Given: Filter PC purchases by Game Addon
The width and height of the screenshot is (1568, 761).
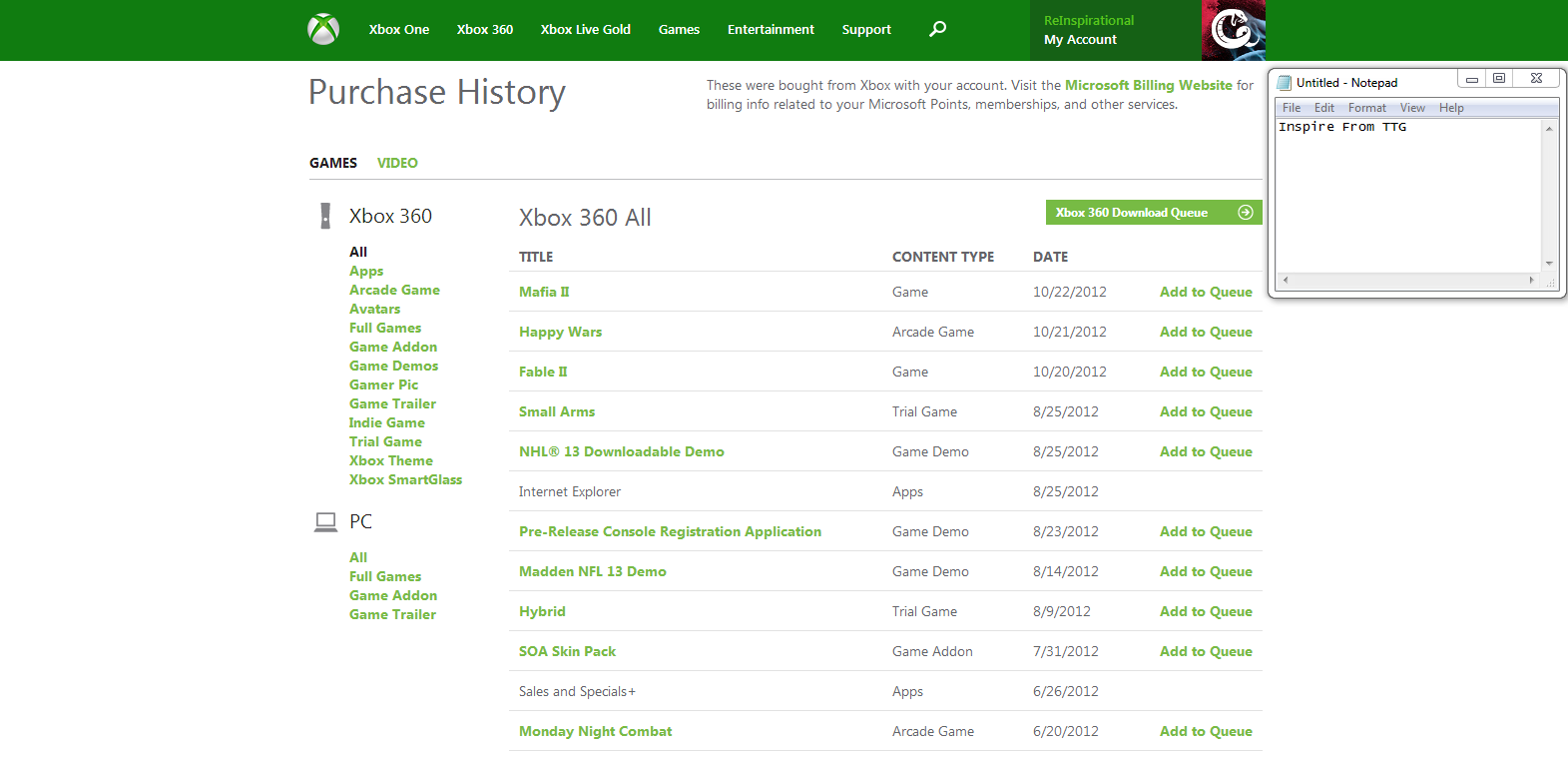Looking at the screenshot, I should (x=393, y=595).
